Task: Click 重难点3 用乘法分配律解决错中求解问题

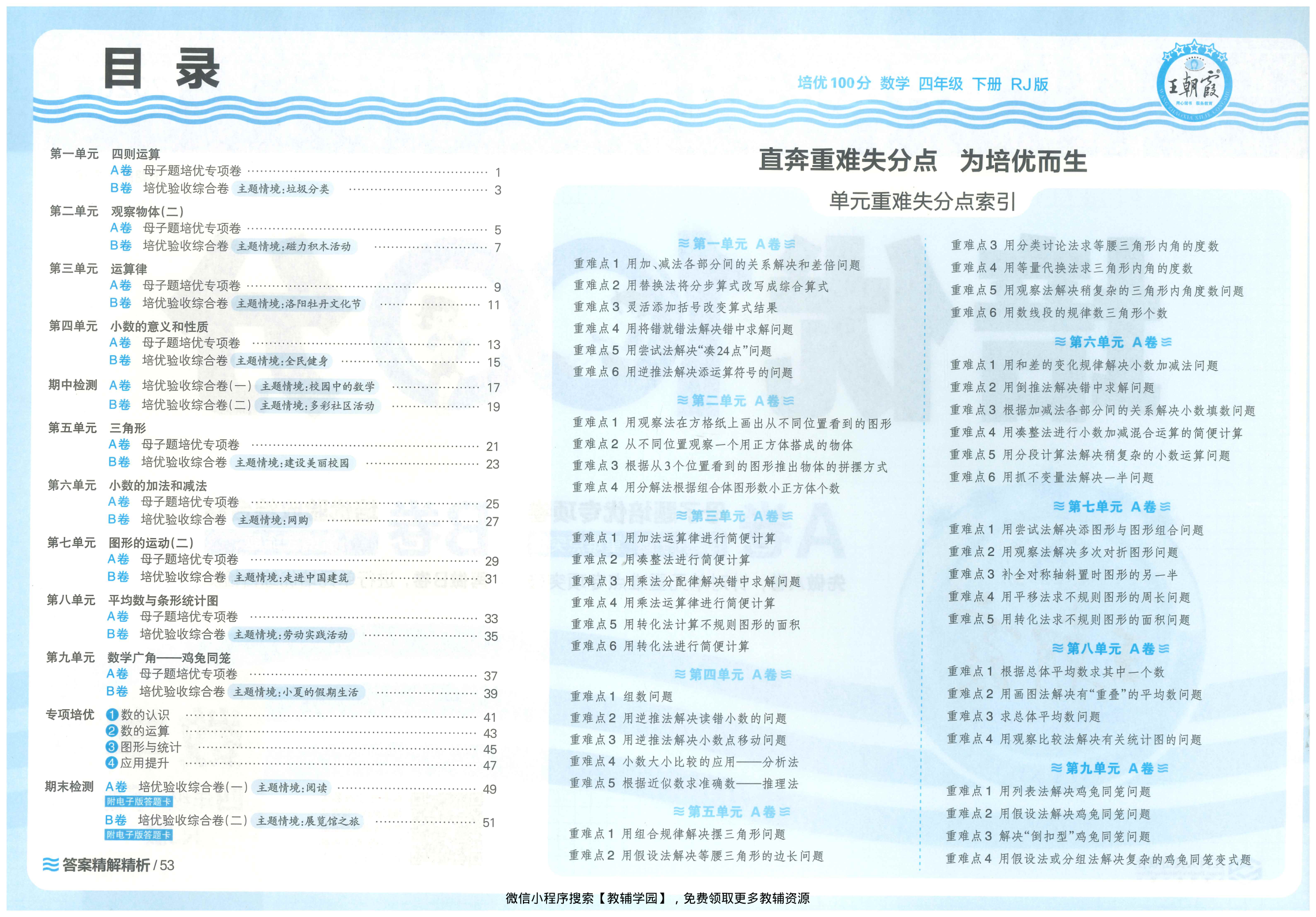Action: point(686,581)
